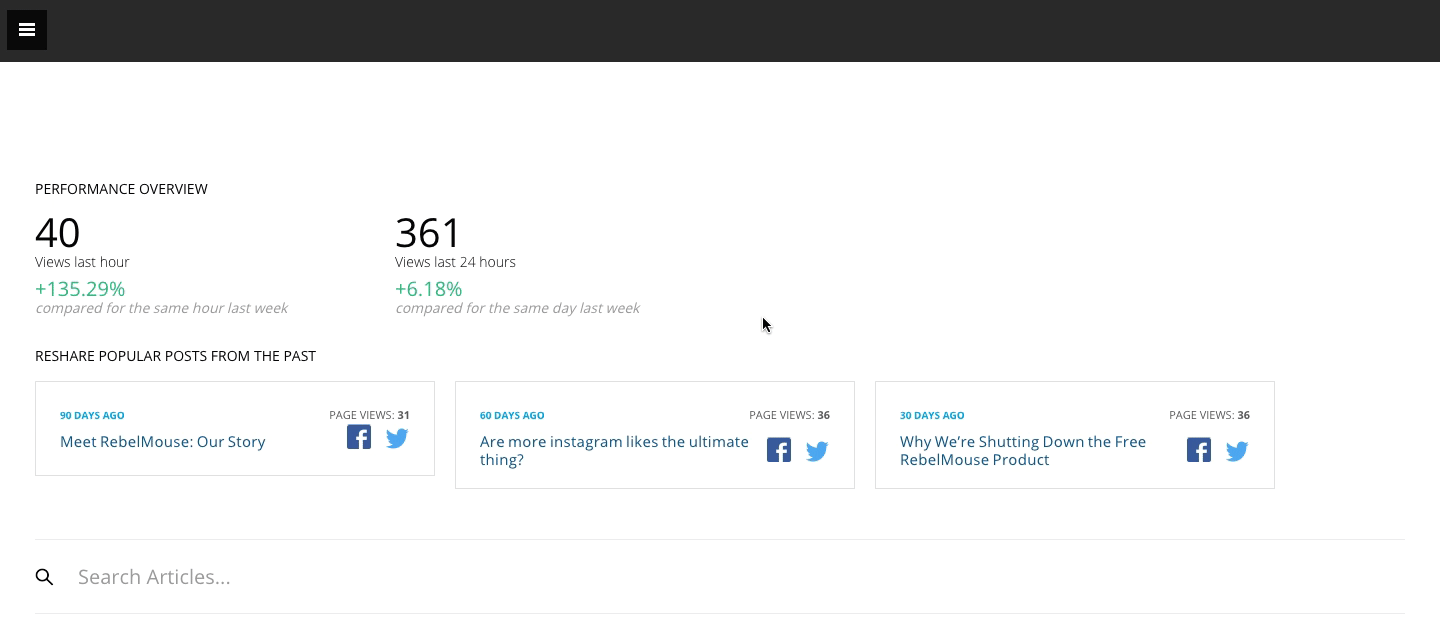Screen dimensions: 1440x638
Task: Click the search magnifier icon
Action: (x=44, y=577)
